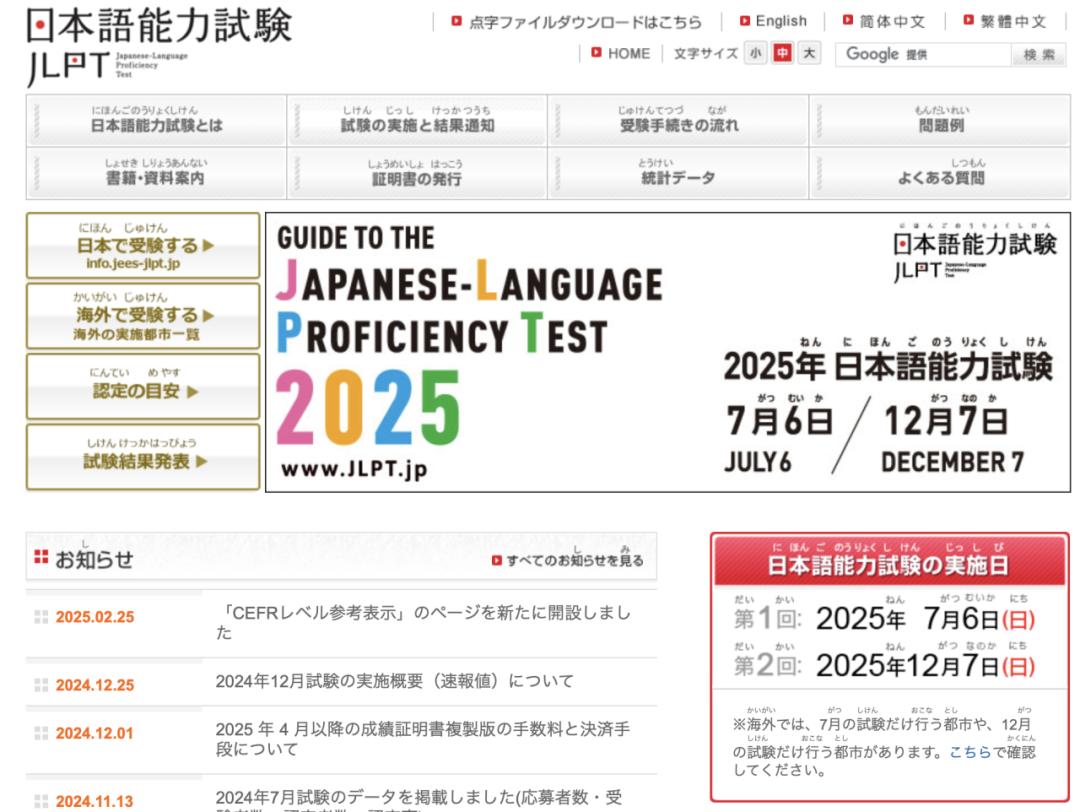Open よくある質問 menu
This screenshot has height=812, width=1080.
(x=940, y=174)
